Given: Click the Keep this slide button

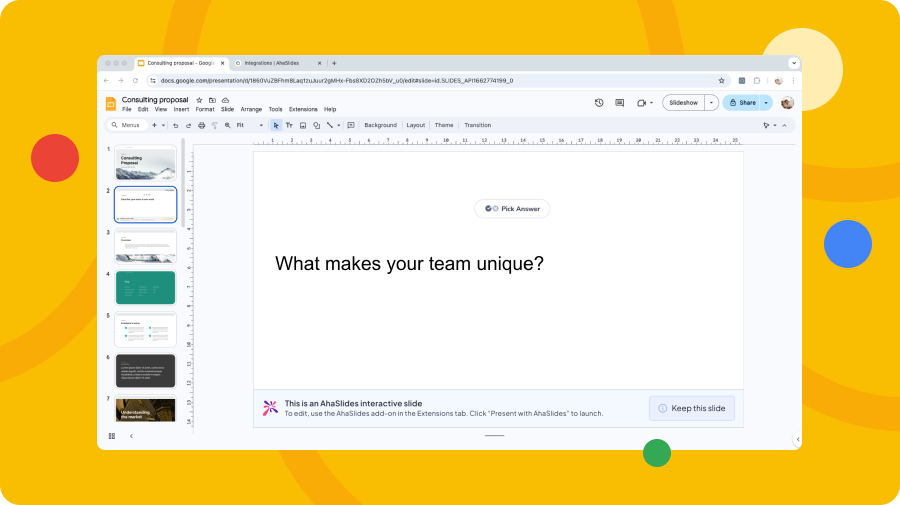Looking at the screenshot, I should tap(692, 408).
